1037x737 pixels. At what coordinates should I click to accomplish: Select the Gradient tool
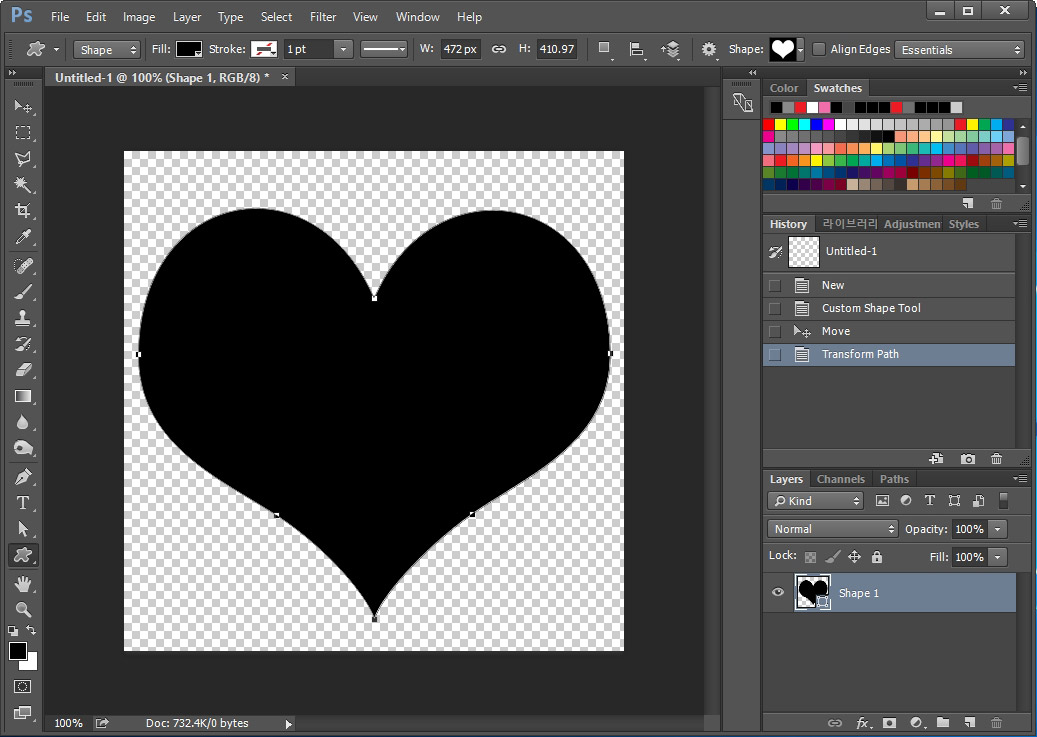coord(23,396)
